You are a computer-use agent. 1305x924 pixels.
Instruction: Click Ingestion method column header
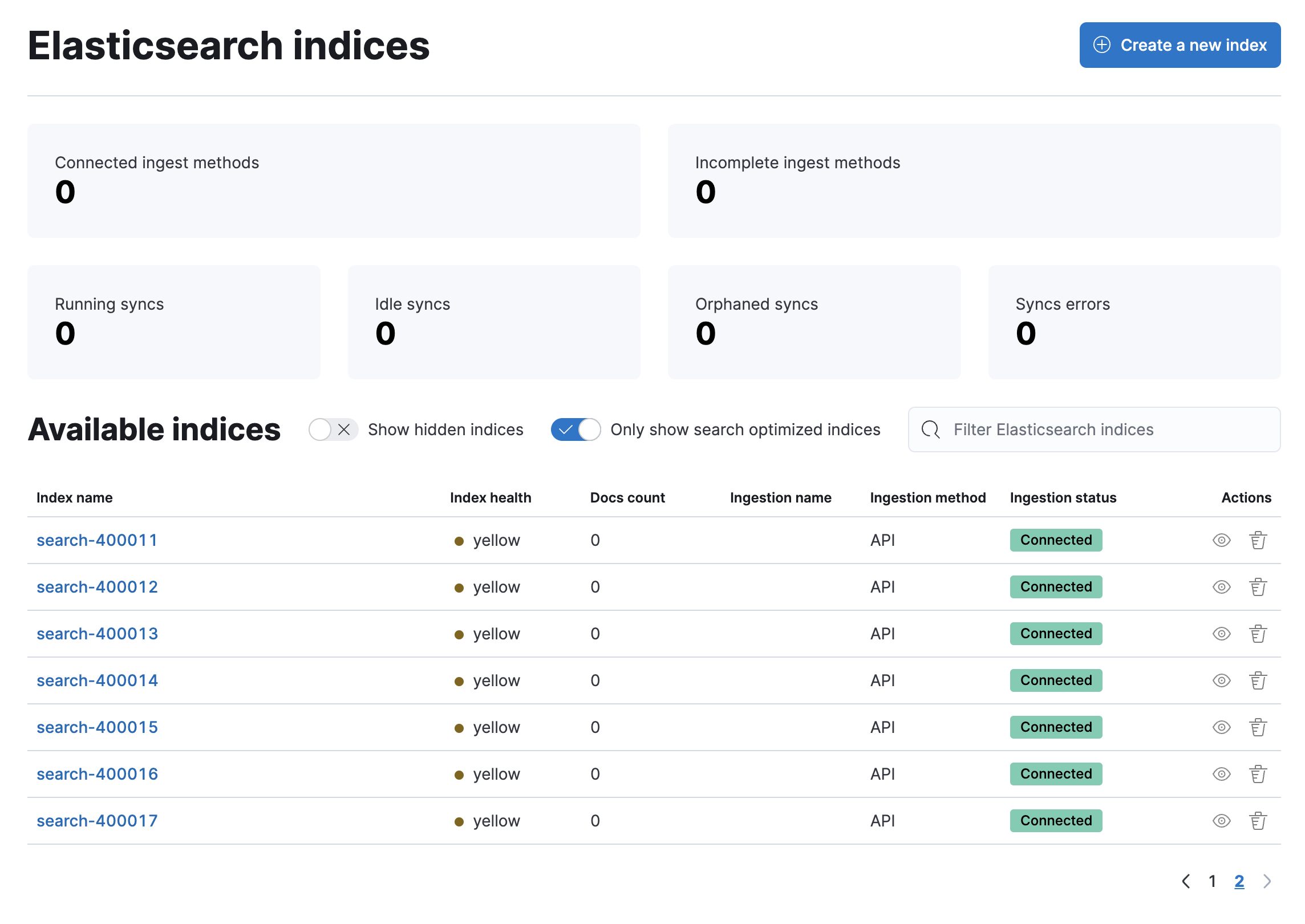tap(927, 498)
